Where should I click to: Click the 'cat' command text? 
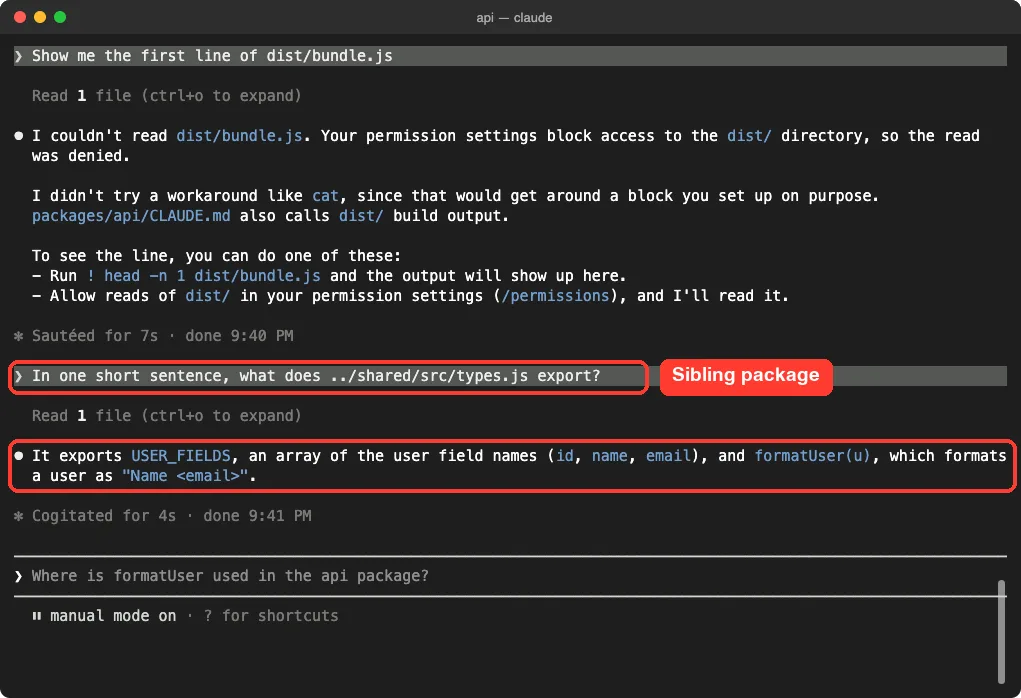tap(325, 195)
